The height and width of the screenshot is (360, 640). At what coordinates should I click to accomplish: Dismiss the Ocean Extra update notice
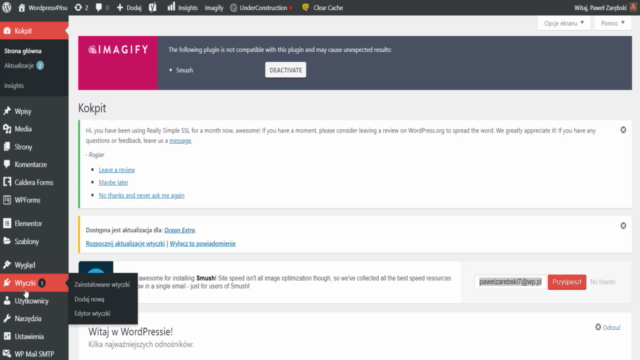(623, 226)
